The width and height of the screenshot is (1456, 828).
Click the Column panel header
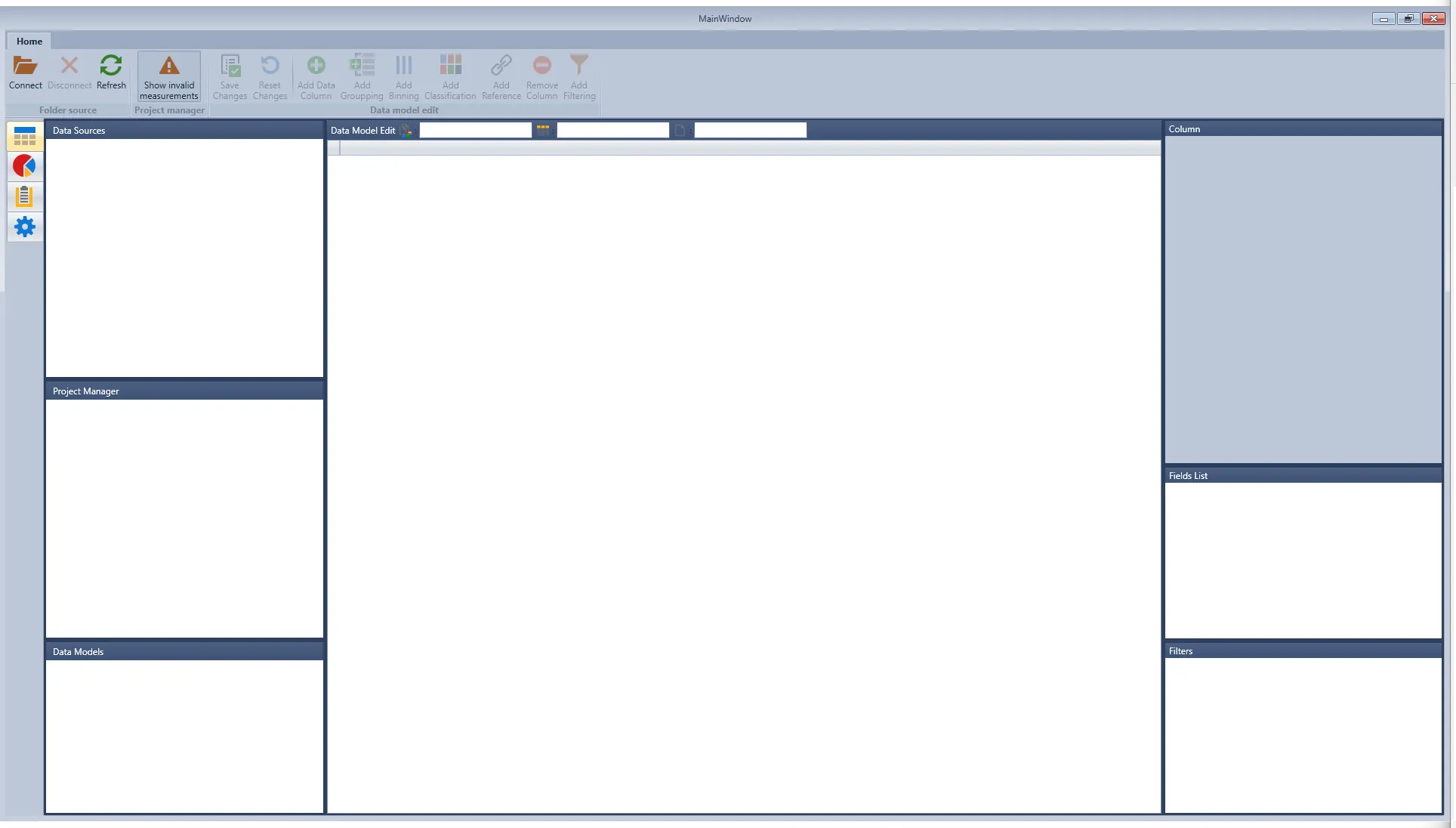pos(1303,128)
